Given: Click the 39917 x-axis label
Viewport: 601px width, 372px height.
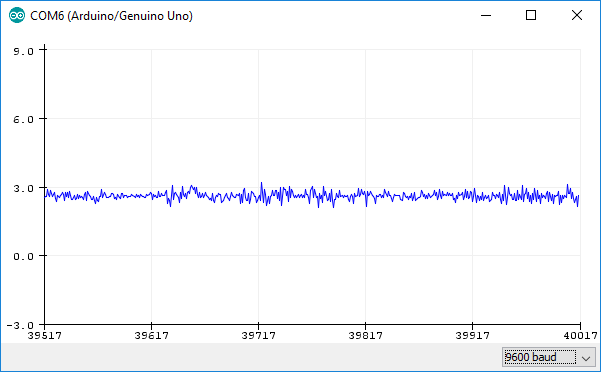Looking at the screenshot, I should pos(472,335).
